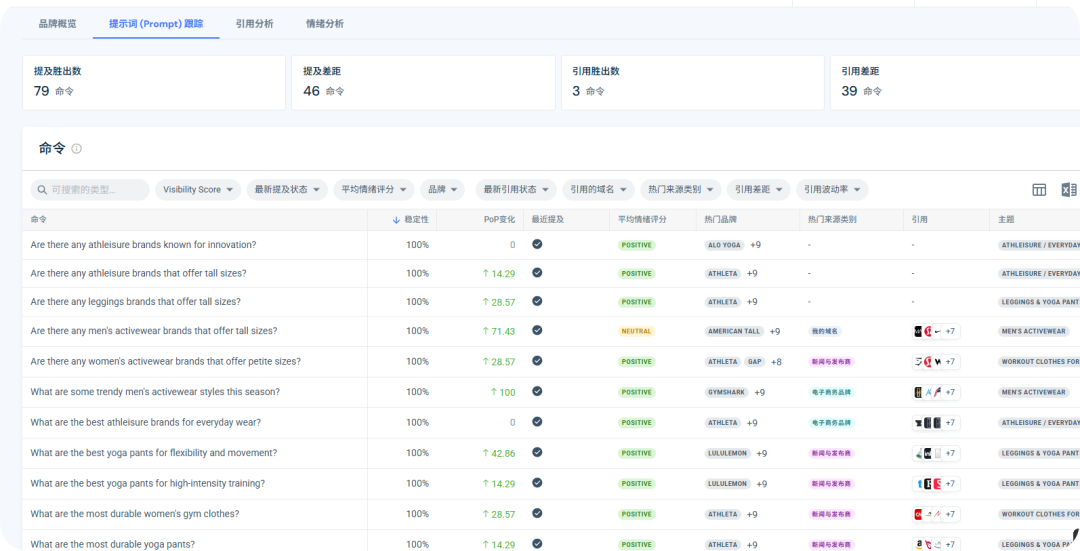Click the 热门品牌 column header

coord(720,220)
